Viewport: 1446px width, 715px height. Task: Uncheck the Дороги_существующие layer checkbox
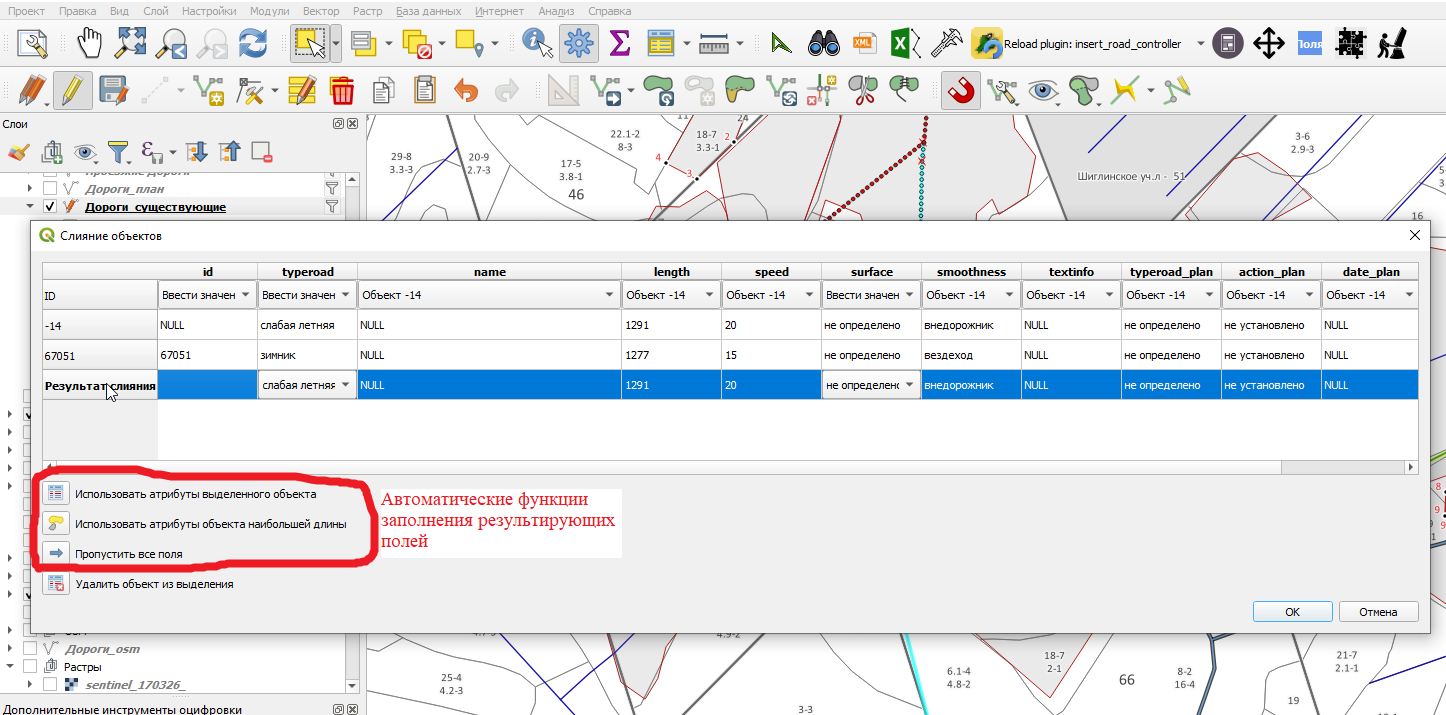coord(50,207)
